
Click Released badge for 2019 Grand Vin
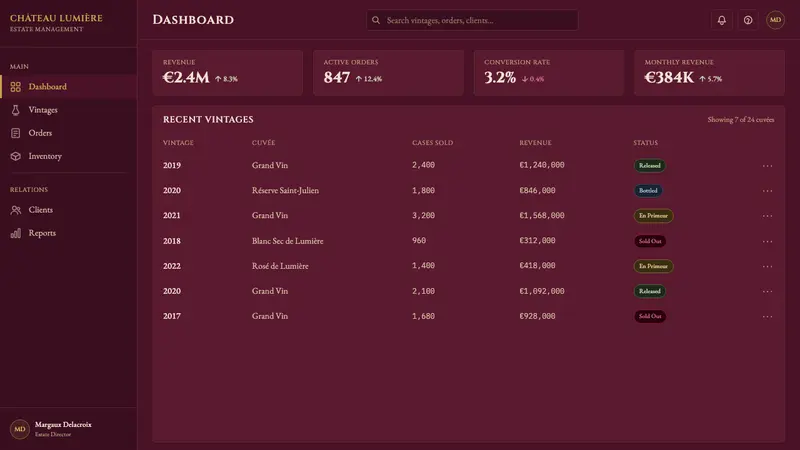pyautogui.click(x=649, y=165)
